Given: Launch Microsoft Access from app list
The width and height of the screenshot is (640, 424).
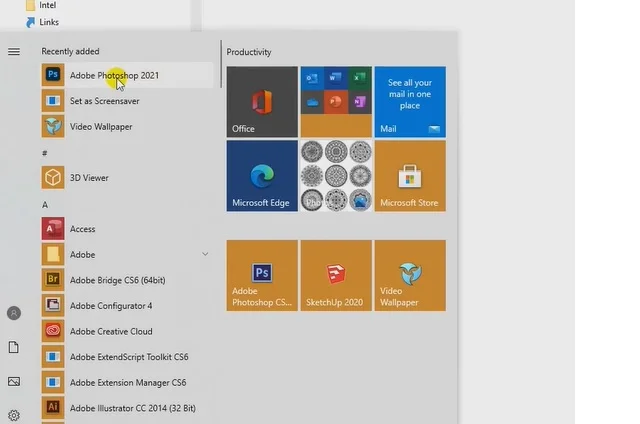Looking at the screenshot, I should point(127,229).
